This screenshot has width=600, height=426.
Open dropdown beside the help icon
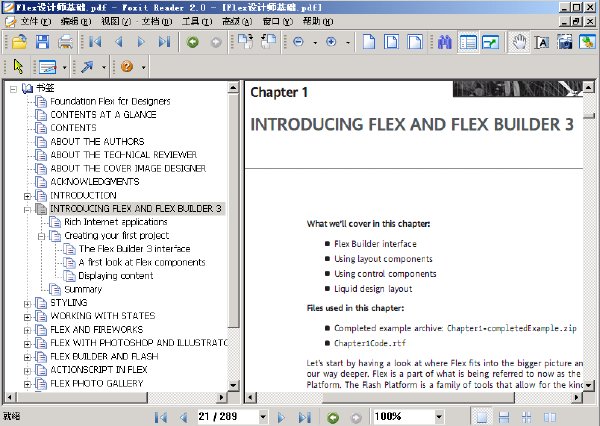tap(143, 67)
